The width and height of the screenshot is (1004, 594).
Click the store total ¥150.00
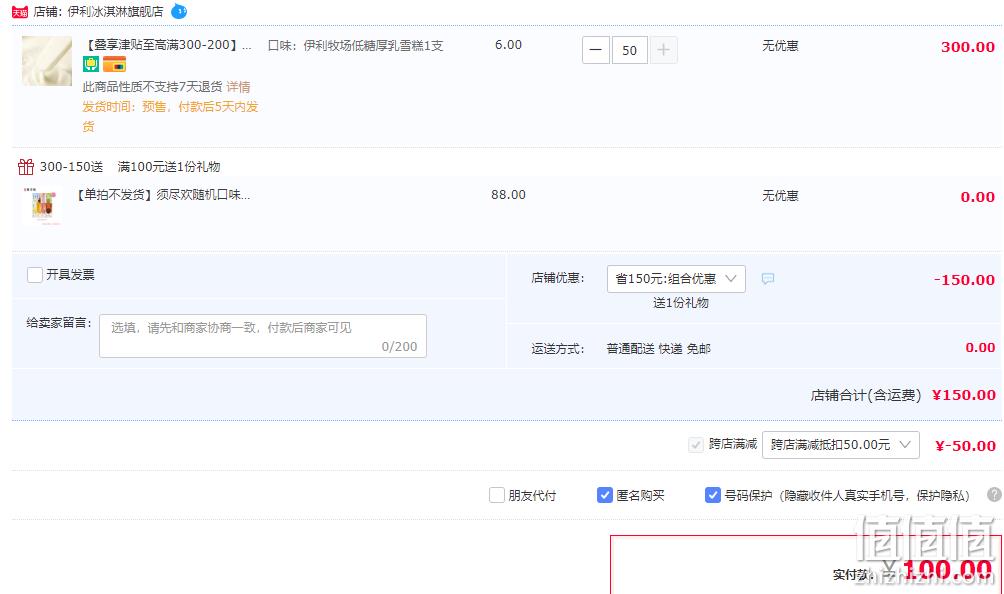[x=964, y=396]
